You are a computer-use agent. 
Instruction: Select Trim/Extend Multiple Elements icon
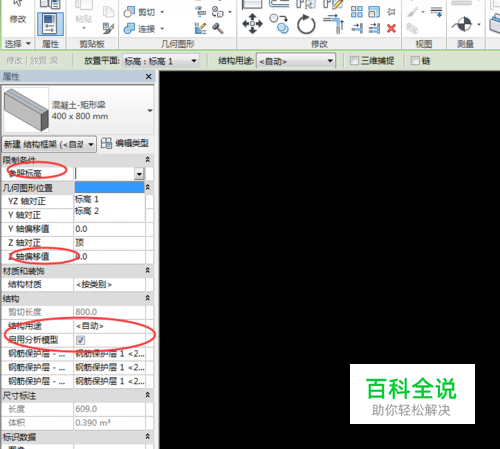click(x=374, y=28)
